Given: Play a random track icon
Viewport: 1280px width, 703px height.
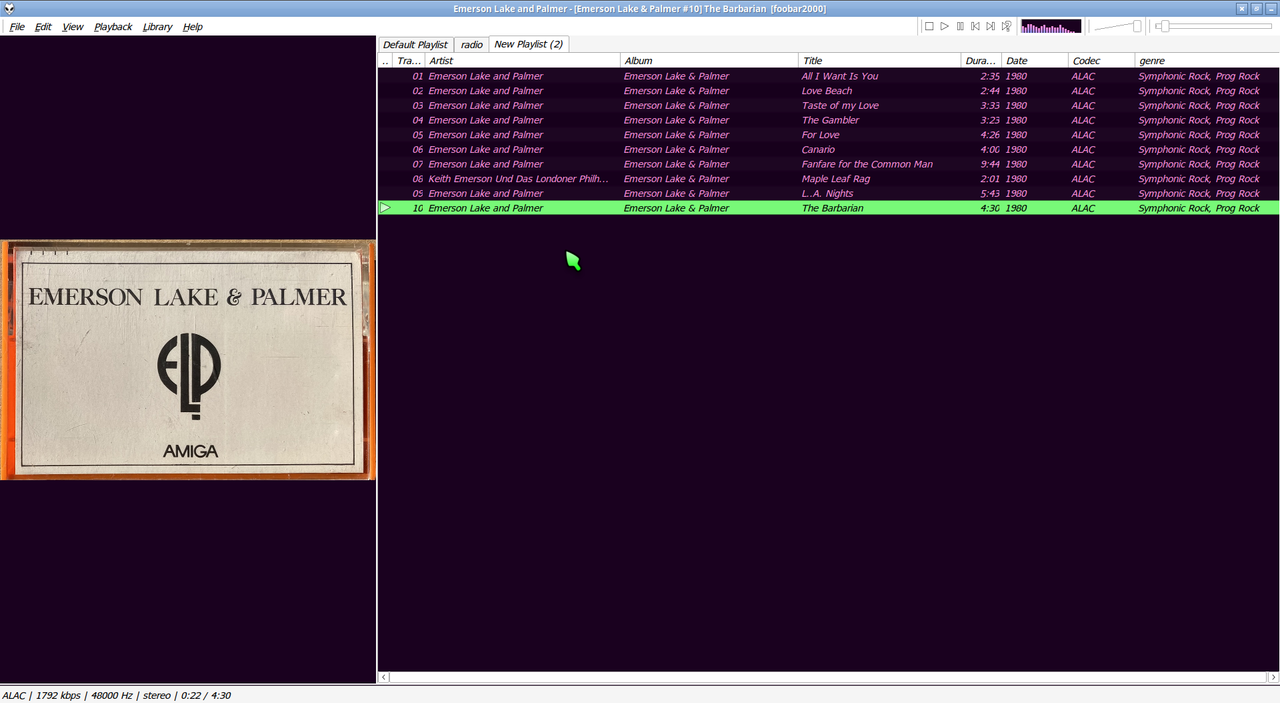Looking at the screenshot, I should 1006,26.
